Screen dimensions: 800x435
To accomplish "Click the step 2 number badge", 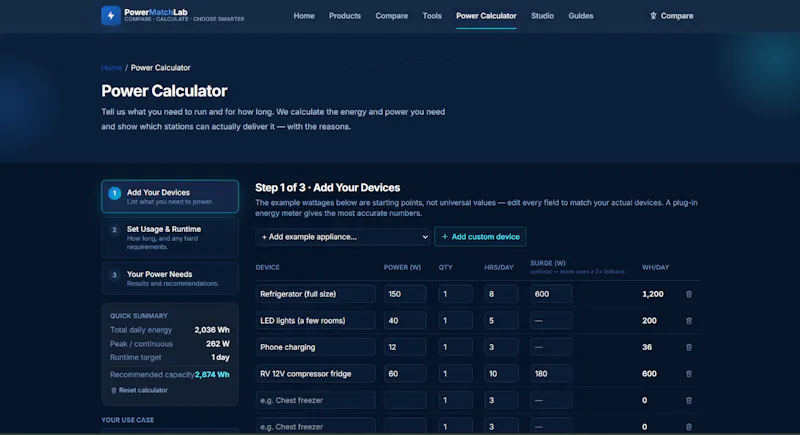I will pyautogui.click(x=114, y=230).
